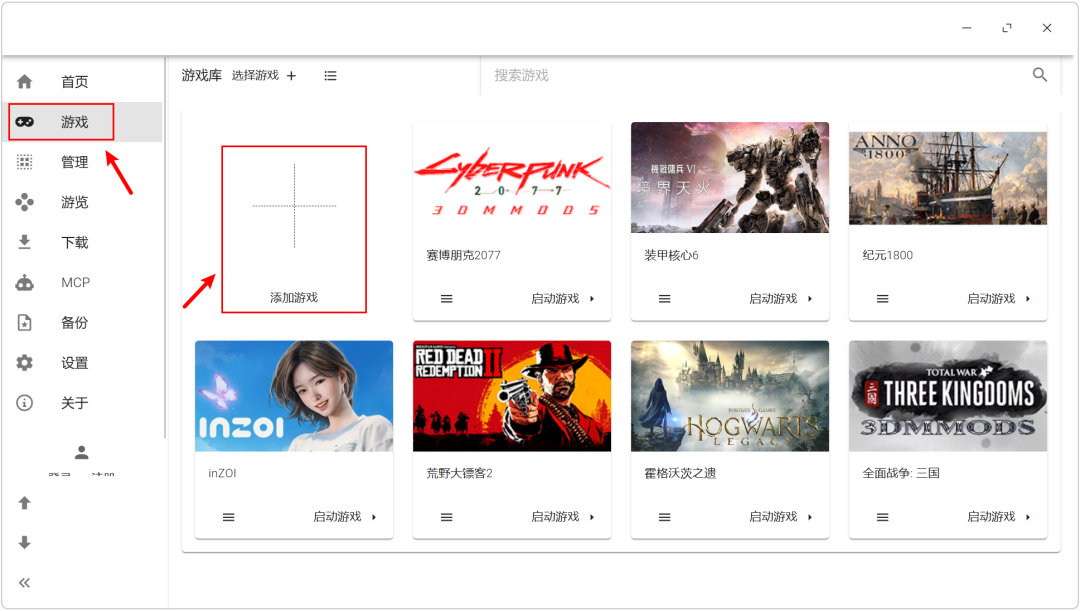Click the 赛博朋克2077 title text
Viewport: 1080px width, 611px height.
(x=464, y=255)
